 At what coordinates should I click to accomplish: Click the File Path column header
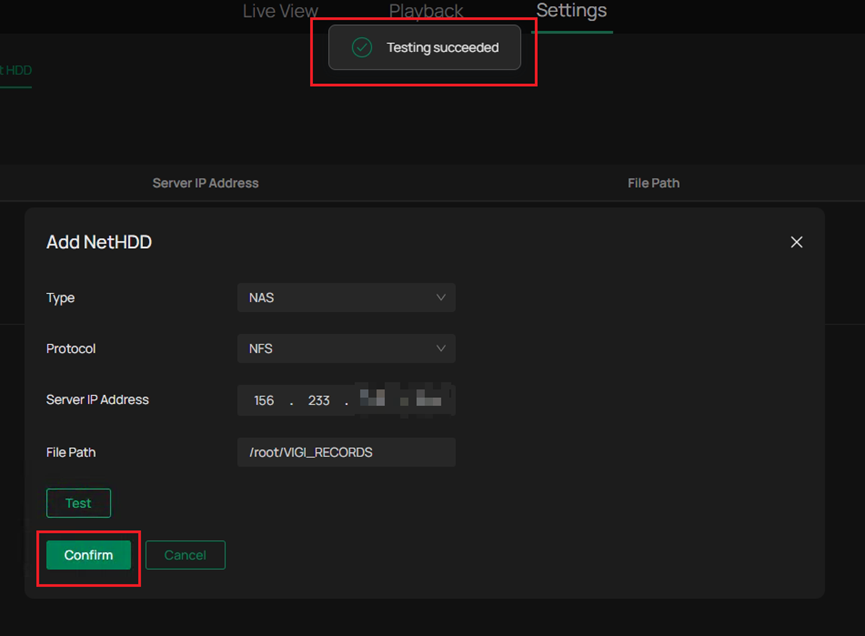(653, 183)
